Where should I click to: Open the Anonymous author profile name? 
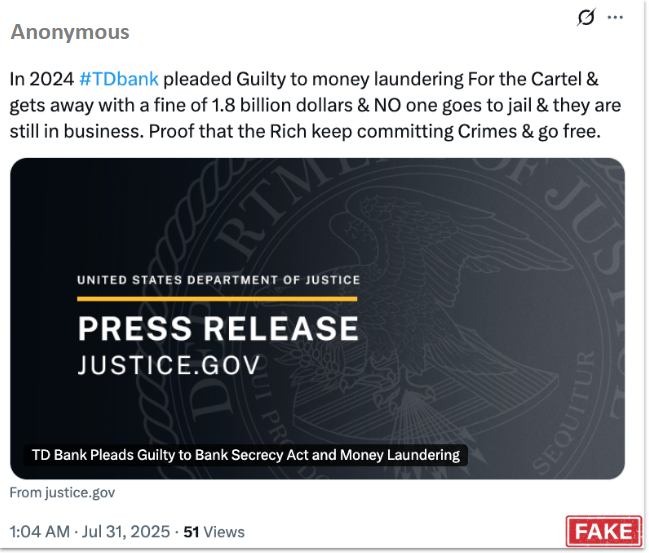pyautogui.click(x=70, y=32)
